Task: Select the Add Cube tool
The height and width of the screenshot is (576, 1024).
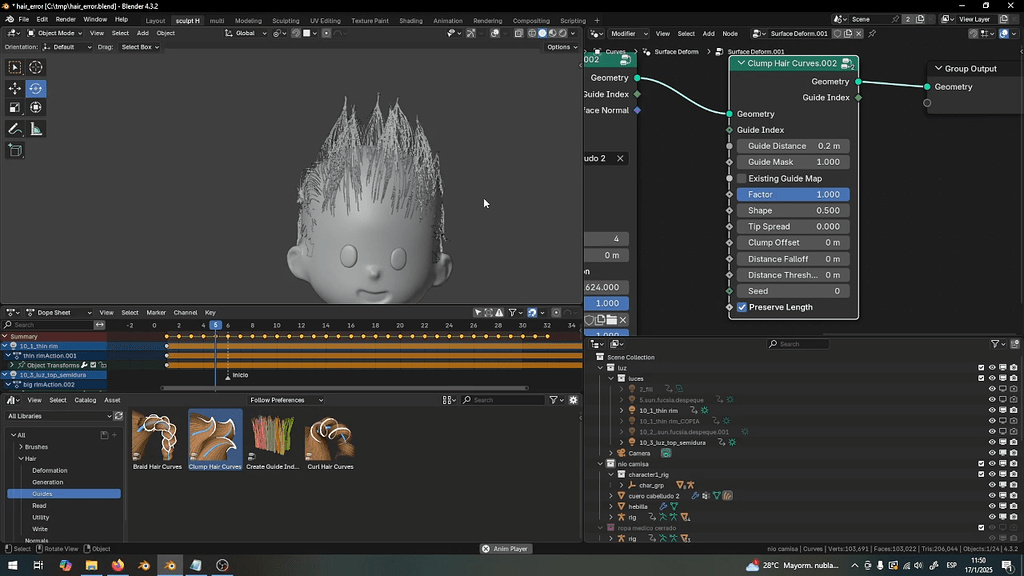Action: pos(14,151)
